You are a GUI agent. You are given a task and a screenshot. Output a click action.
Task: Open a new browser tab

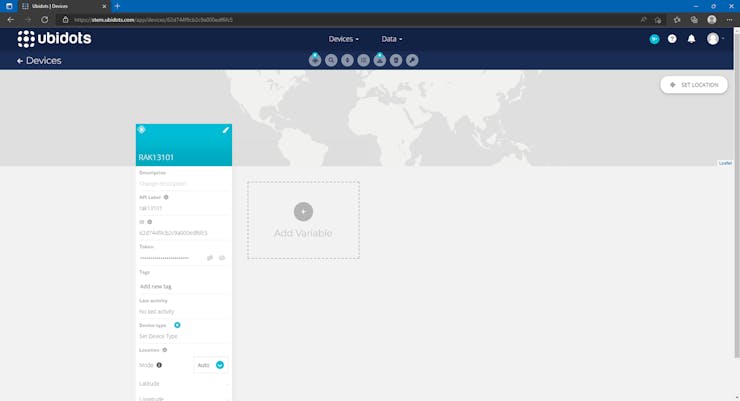tap(117, 6)
